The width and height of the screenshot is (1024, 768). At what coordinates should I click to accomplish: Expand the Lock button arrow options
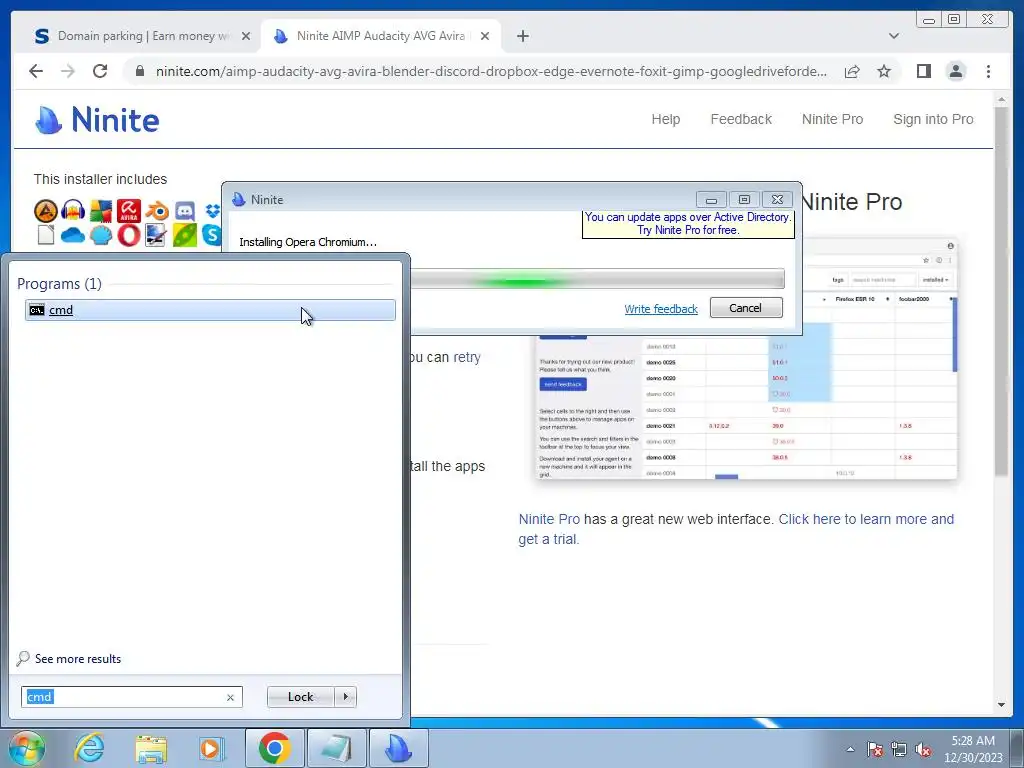(345, 697)
